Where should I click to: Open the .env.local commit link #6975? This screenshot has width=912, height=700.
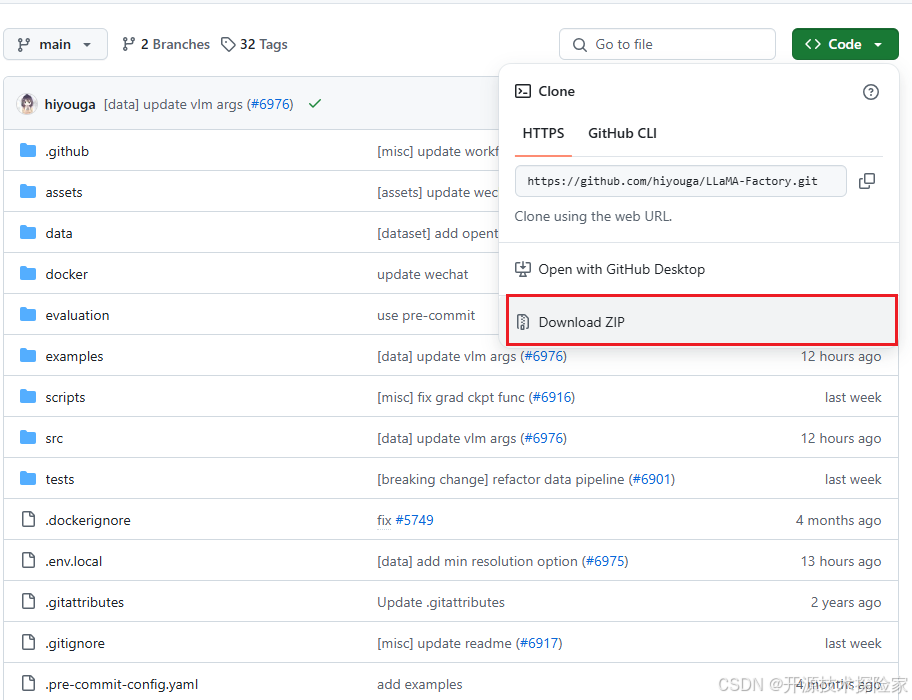click(605, 561)
